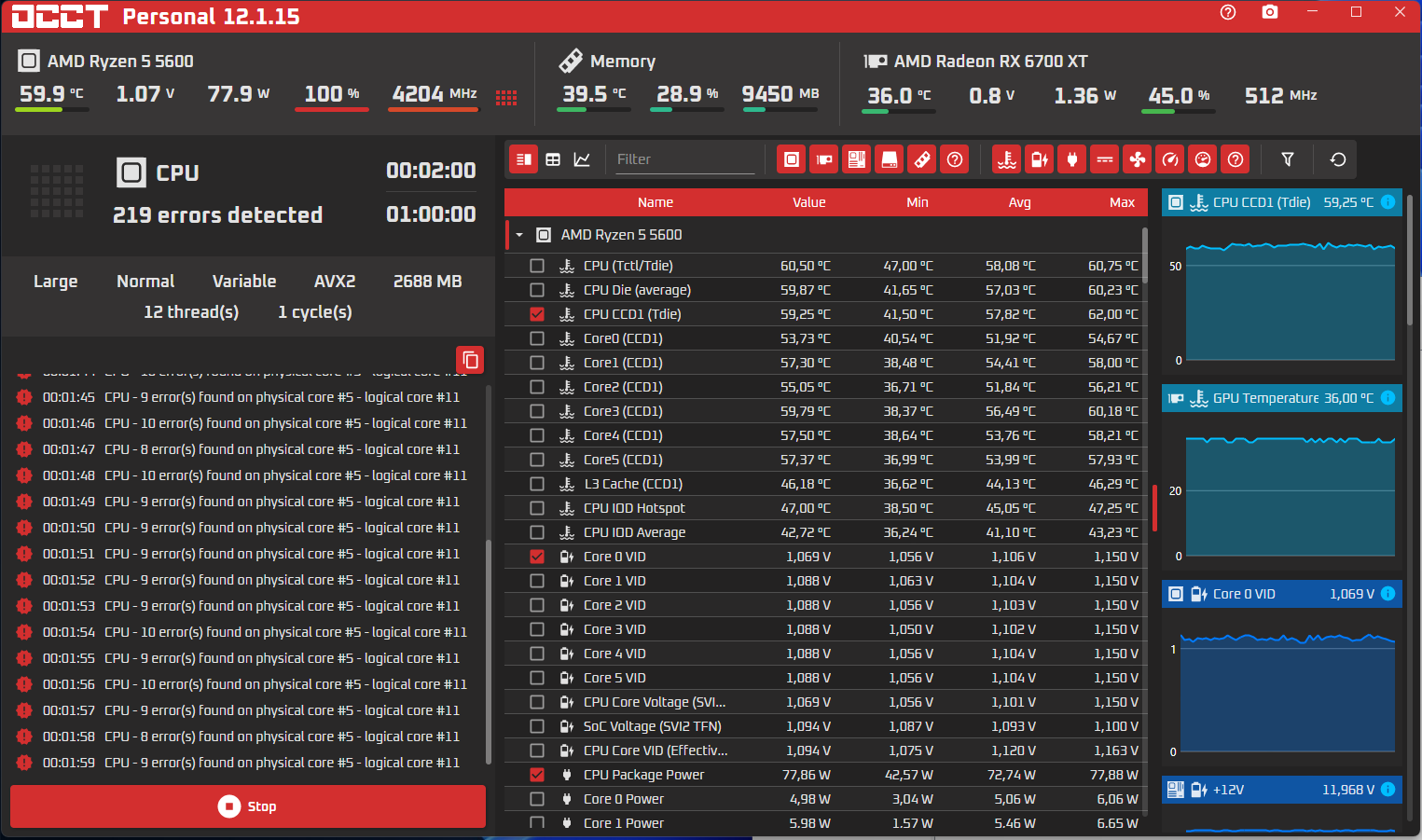Image resolution: width=1422 pixels, height=840 pixels.
Task: Toggle the motherboard sensors filter
Action: point(857,159)
